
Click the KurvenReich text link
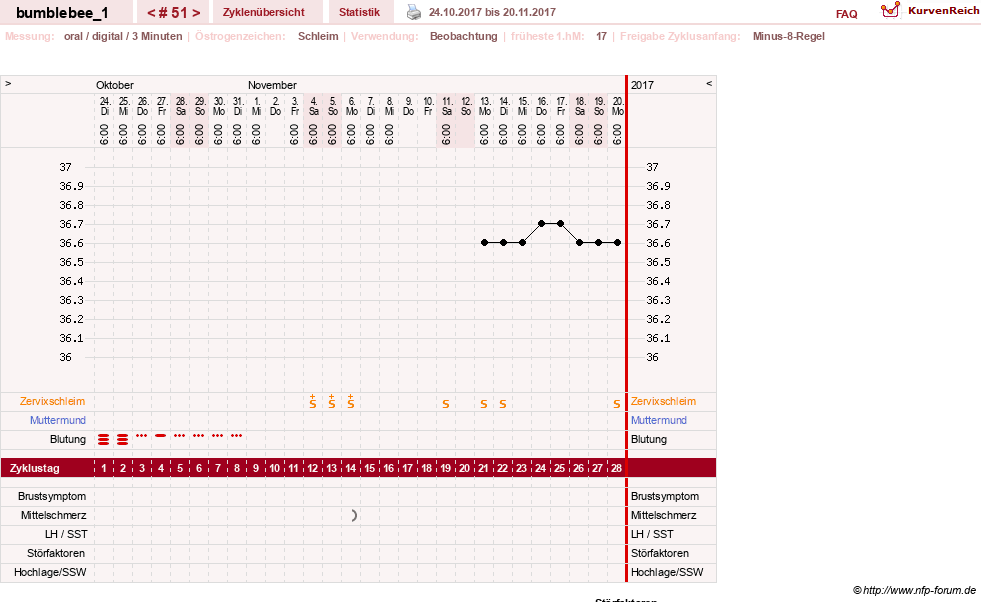tap(943, 11)
